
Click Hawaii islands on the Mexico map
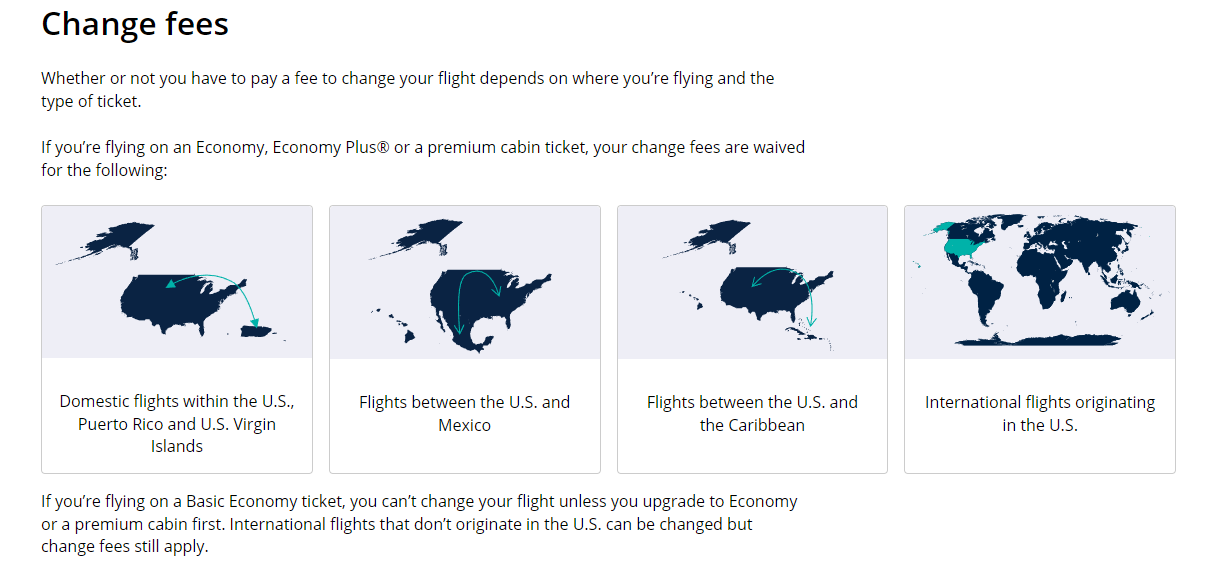coord(394,326)
